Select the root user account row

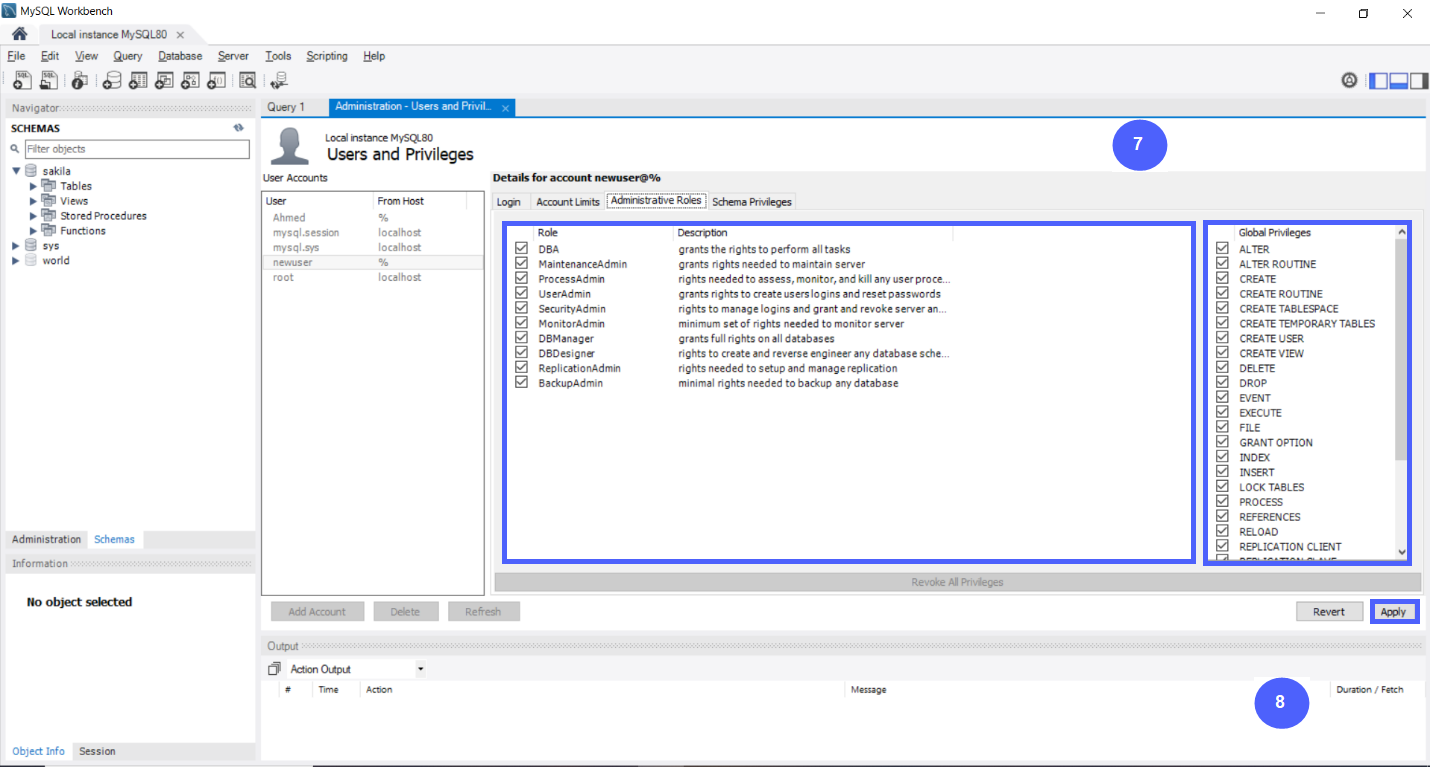point(372,277)
